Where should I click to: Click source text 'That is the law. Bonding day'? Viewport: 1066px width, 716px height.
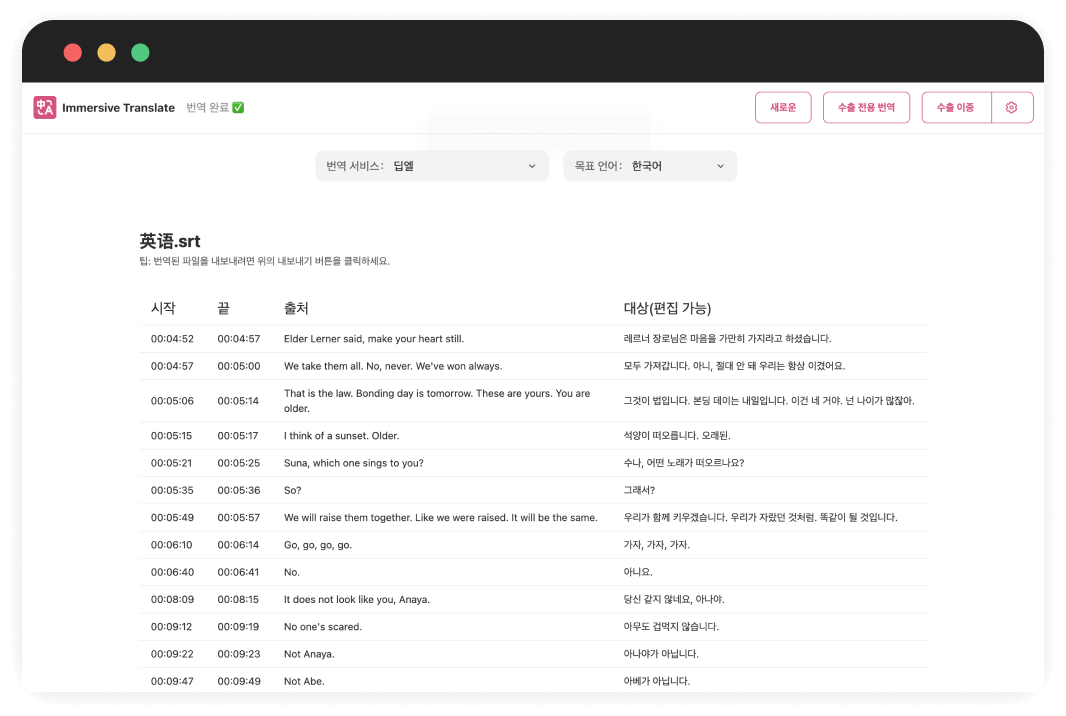point(437,400)
